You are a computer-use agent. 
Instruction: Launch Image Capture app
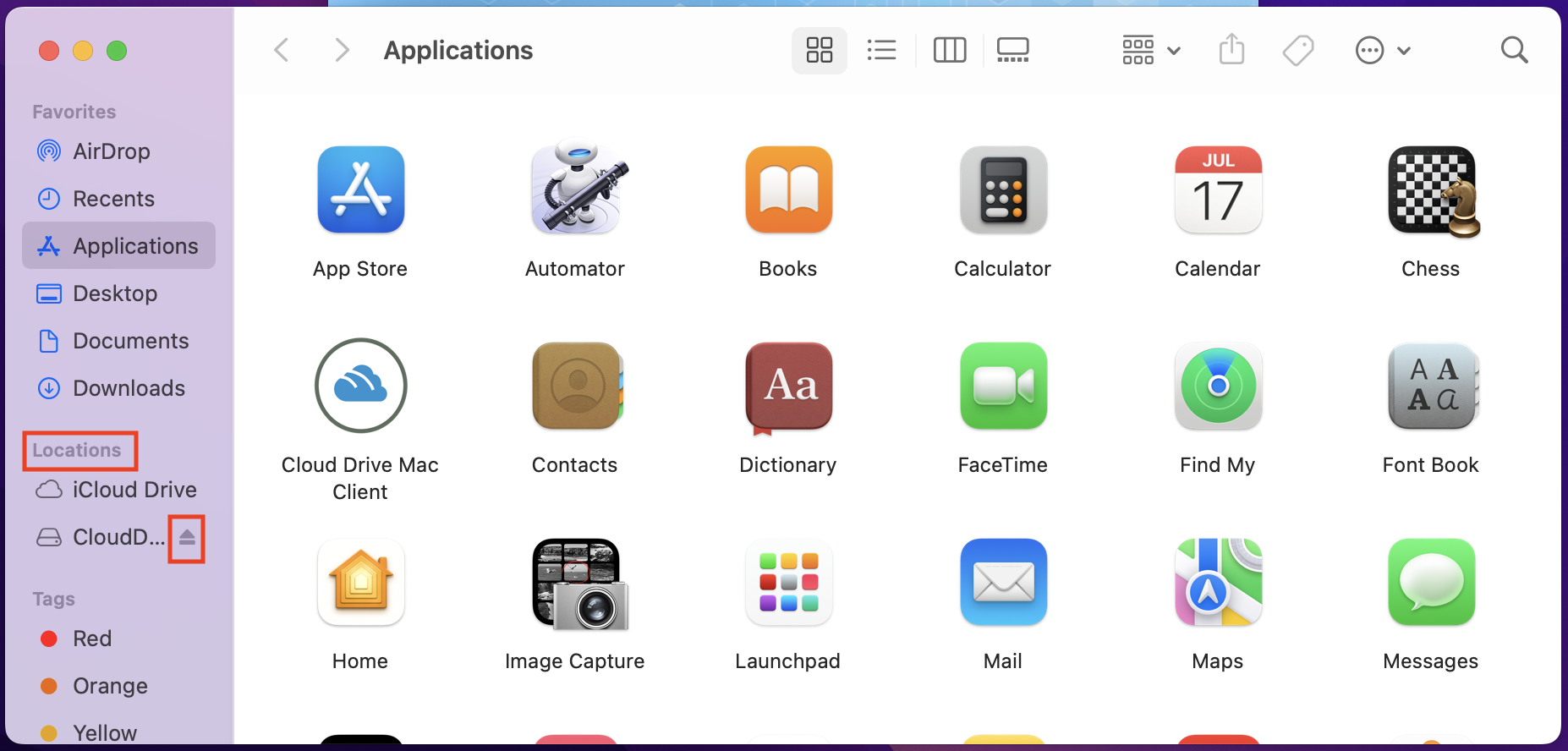coord(579,584)
